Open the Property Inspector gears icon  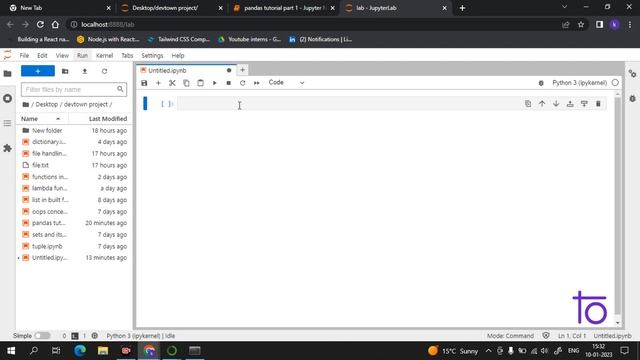click(632, 74)
